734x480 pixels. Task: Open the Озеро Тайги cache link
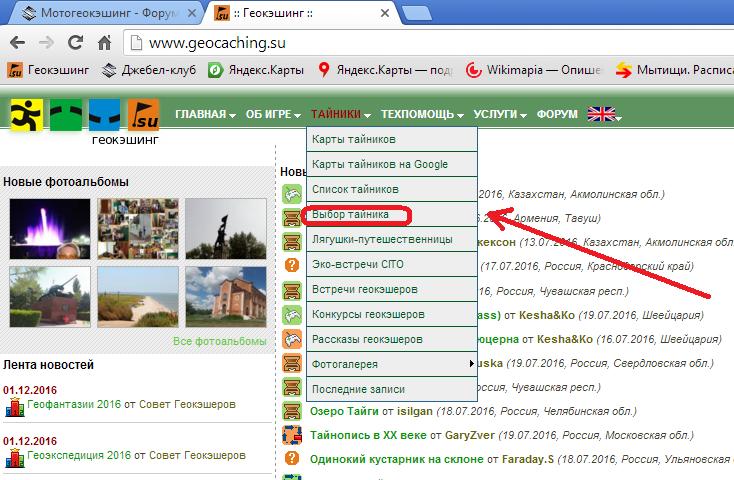[x=344, y=411]
